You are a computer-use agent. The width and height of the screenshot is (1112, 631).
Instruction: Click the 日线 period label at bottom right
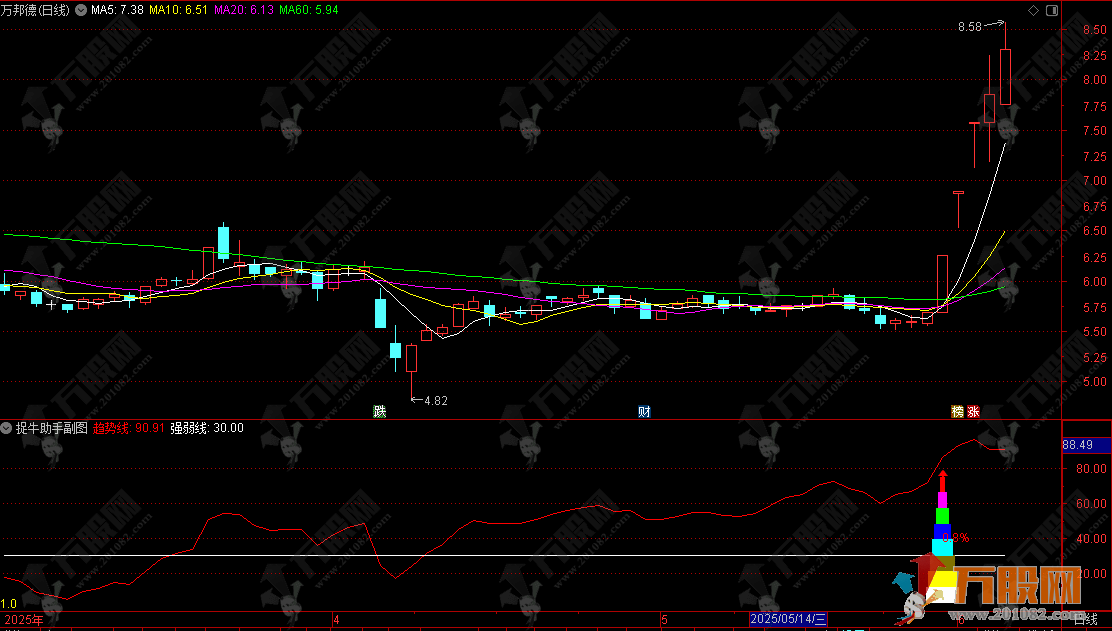coord(1086,620)
